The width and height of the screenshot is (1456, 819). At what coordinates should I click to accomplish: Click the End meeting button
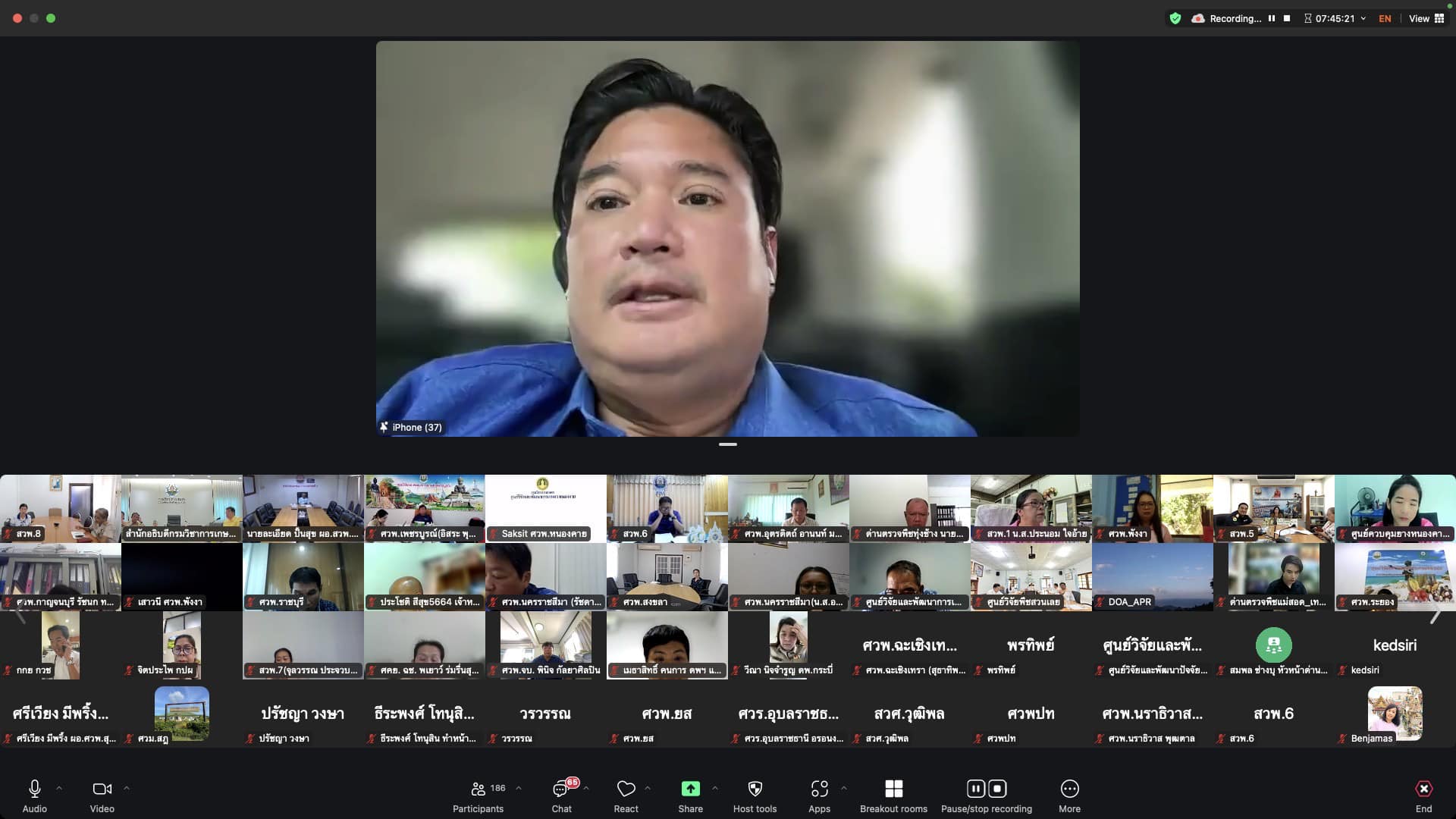1423,789
